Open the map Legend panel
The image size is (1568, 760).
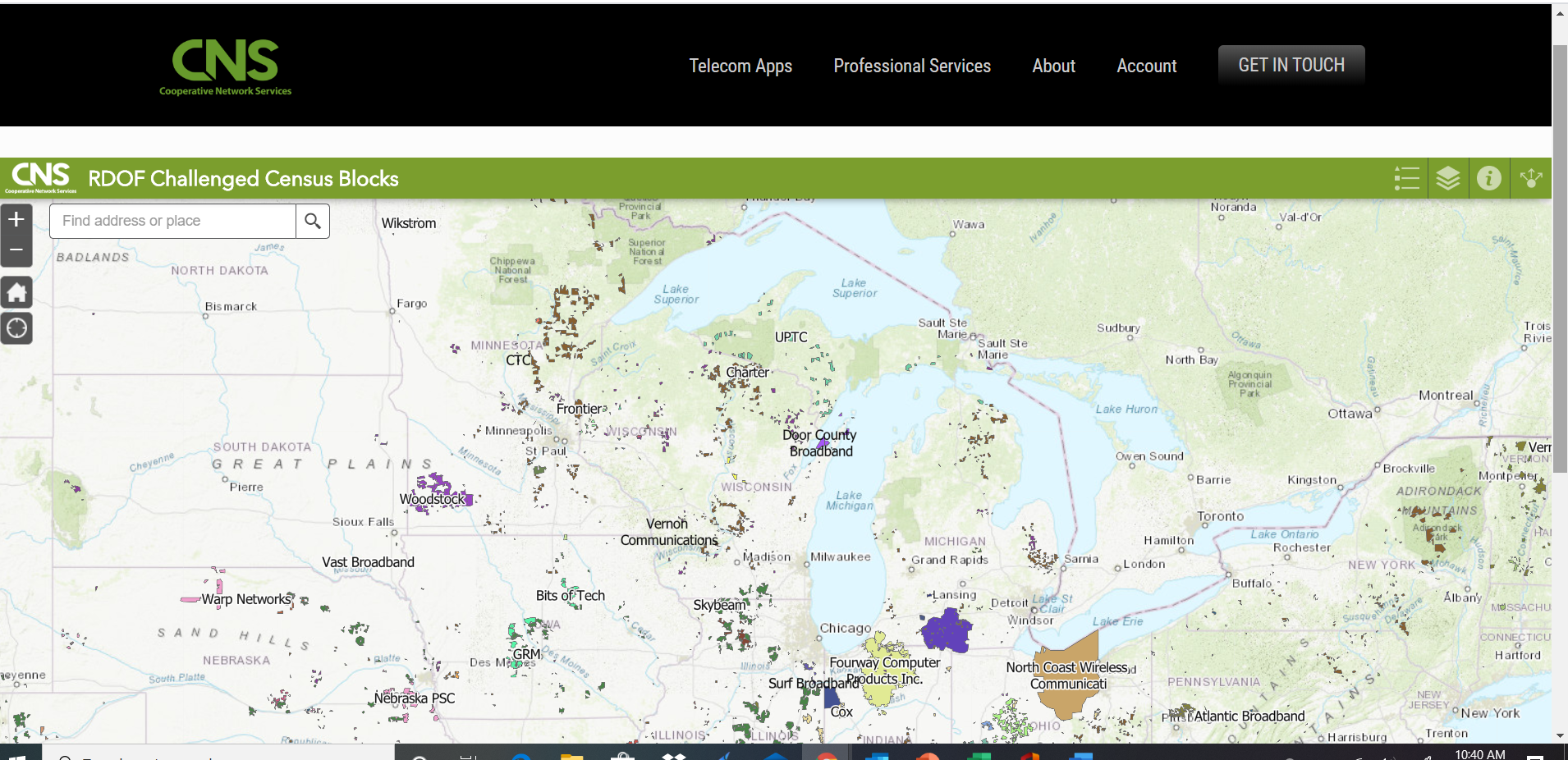pyautogui.click(x=1407, y=178)
